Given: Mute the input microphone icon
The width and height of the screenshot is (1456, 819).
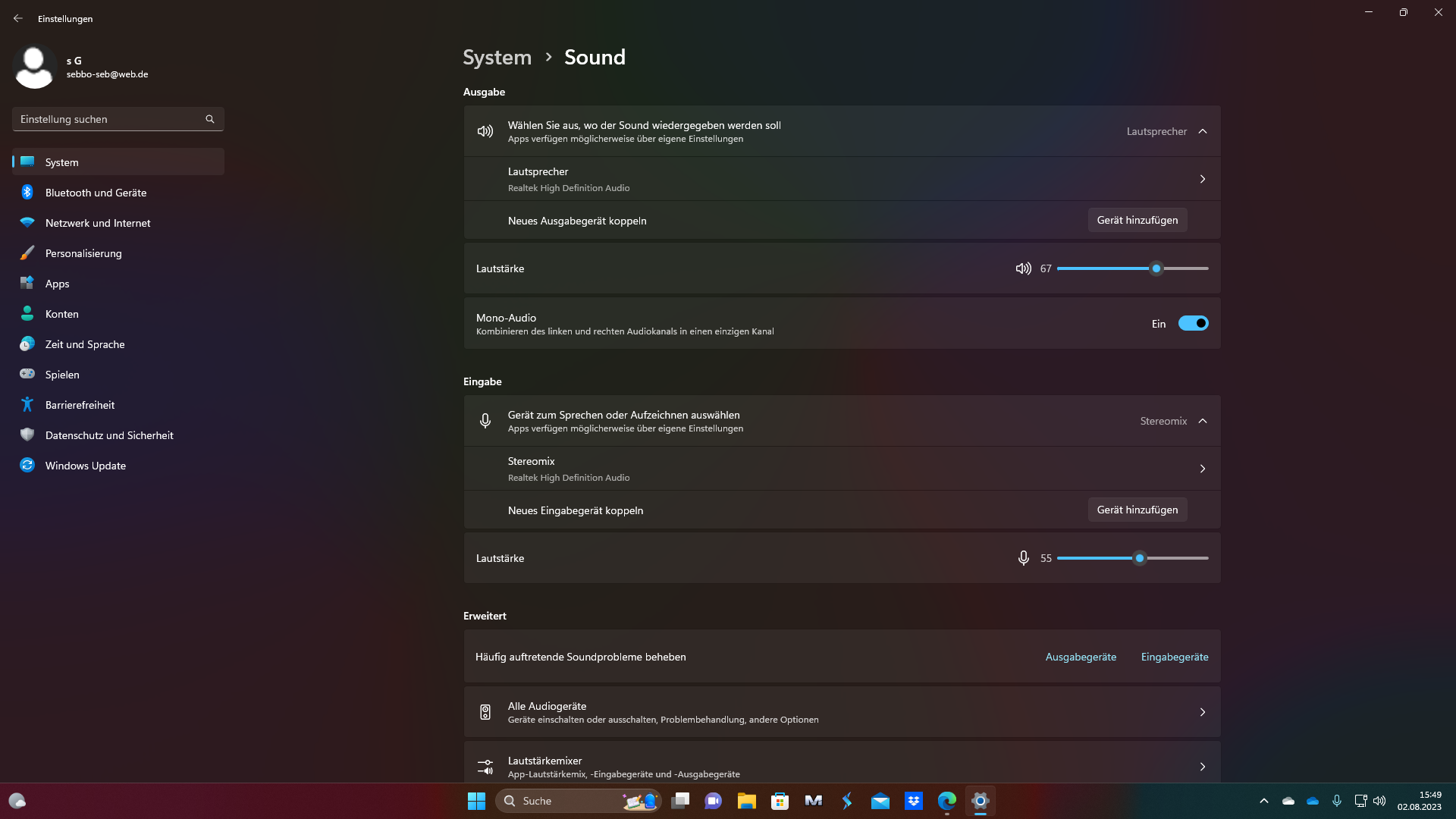Looking at the screenshot, I should (1023, 558).
